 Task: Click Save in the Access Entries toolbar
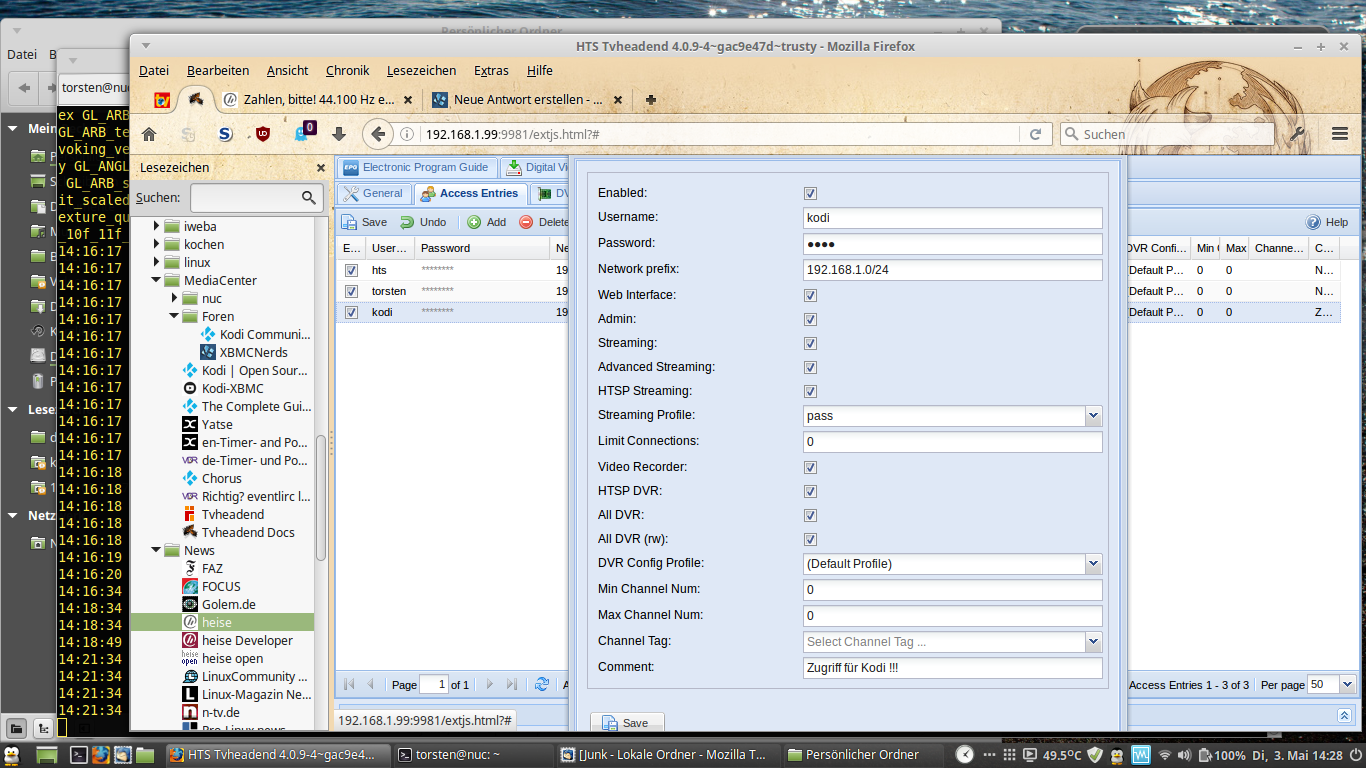[364, 222]
